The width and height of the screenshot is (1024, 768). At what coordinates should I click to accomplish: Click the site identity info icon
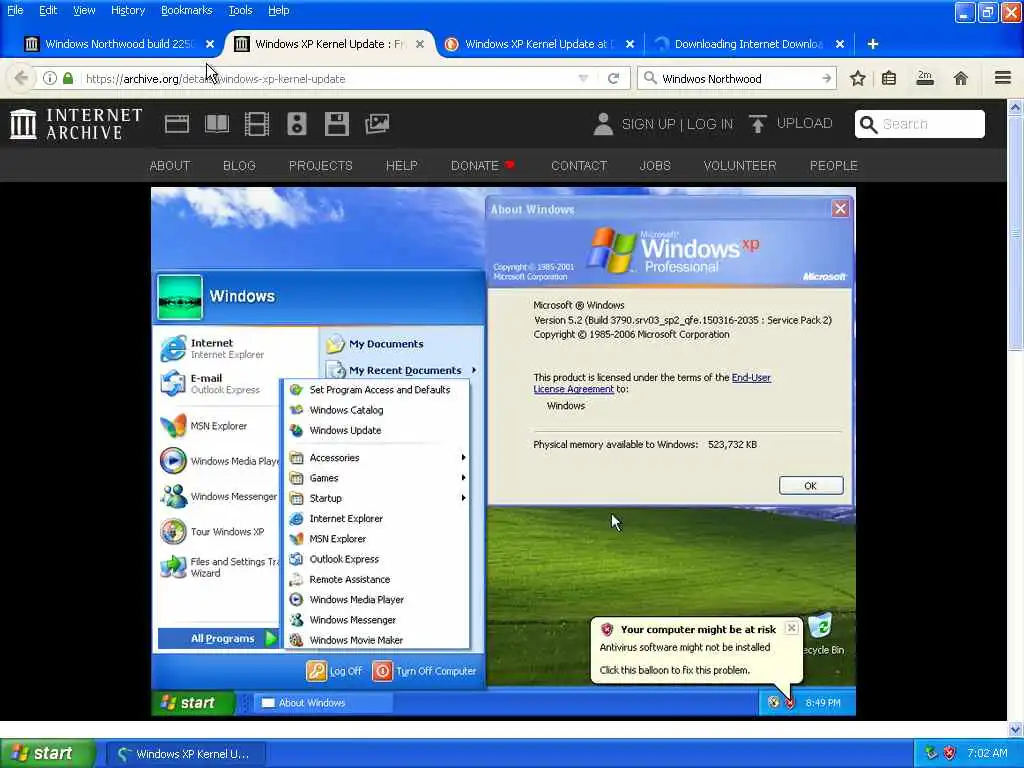[x=50, y=78]
